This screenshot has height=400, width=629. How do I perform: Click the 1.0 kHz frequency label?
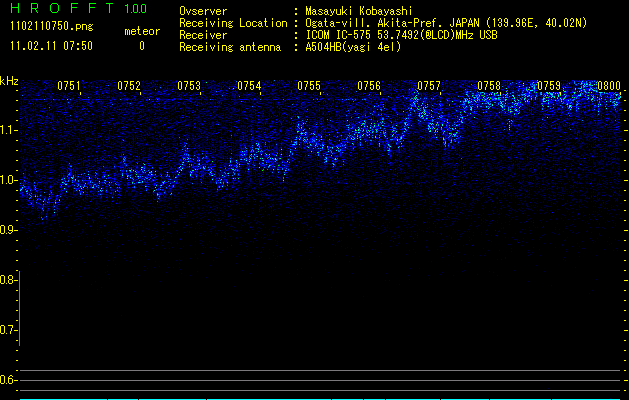point(9,180)
